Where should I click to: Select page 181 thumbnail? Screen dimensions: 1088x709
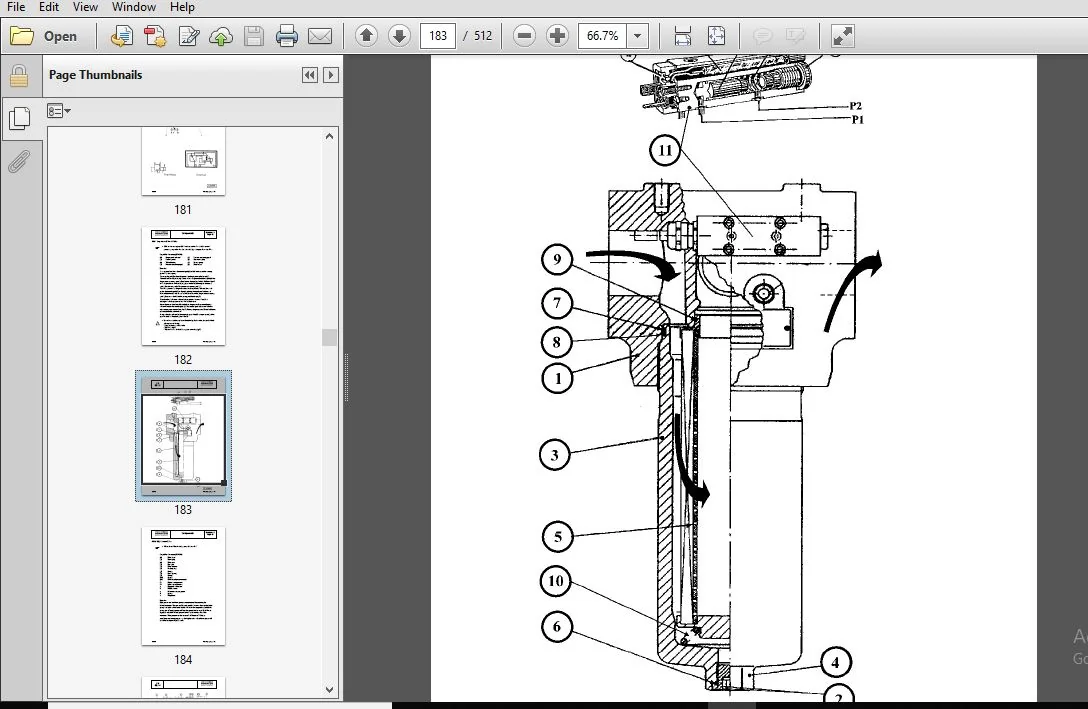[x=183, y=161]
